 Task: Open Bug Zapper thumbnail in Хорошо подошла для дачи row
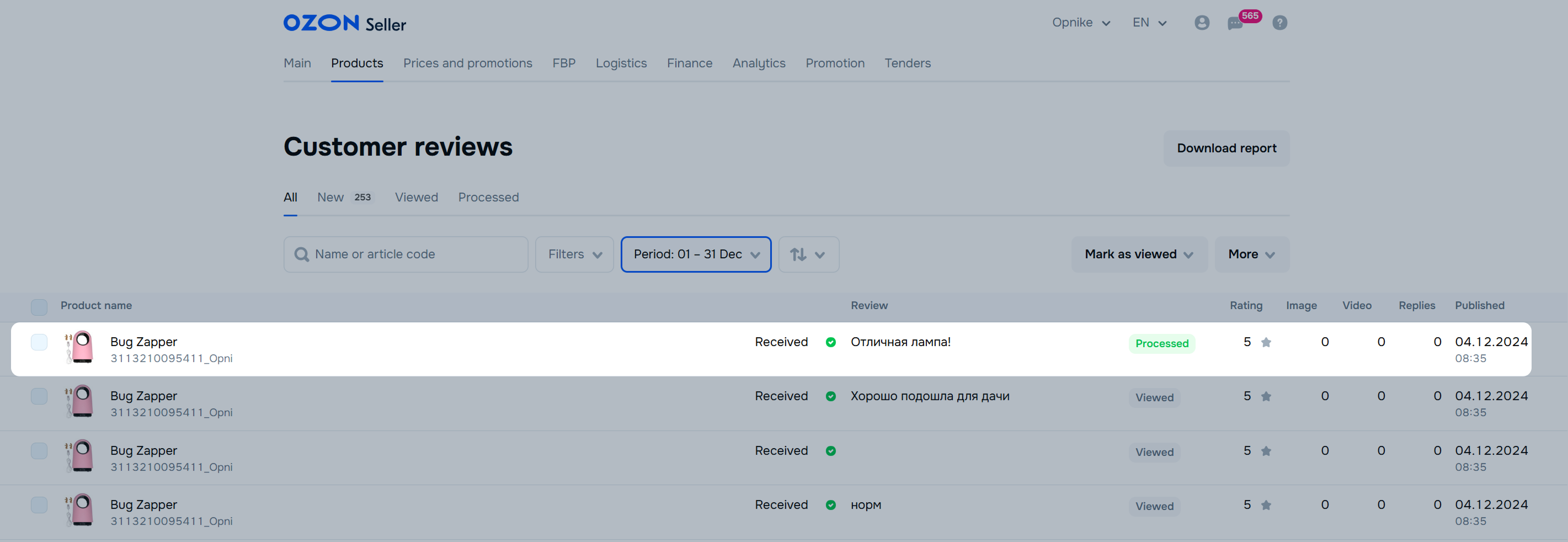(79, 401)
